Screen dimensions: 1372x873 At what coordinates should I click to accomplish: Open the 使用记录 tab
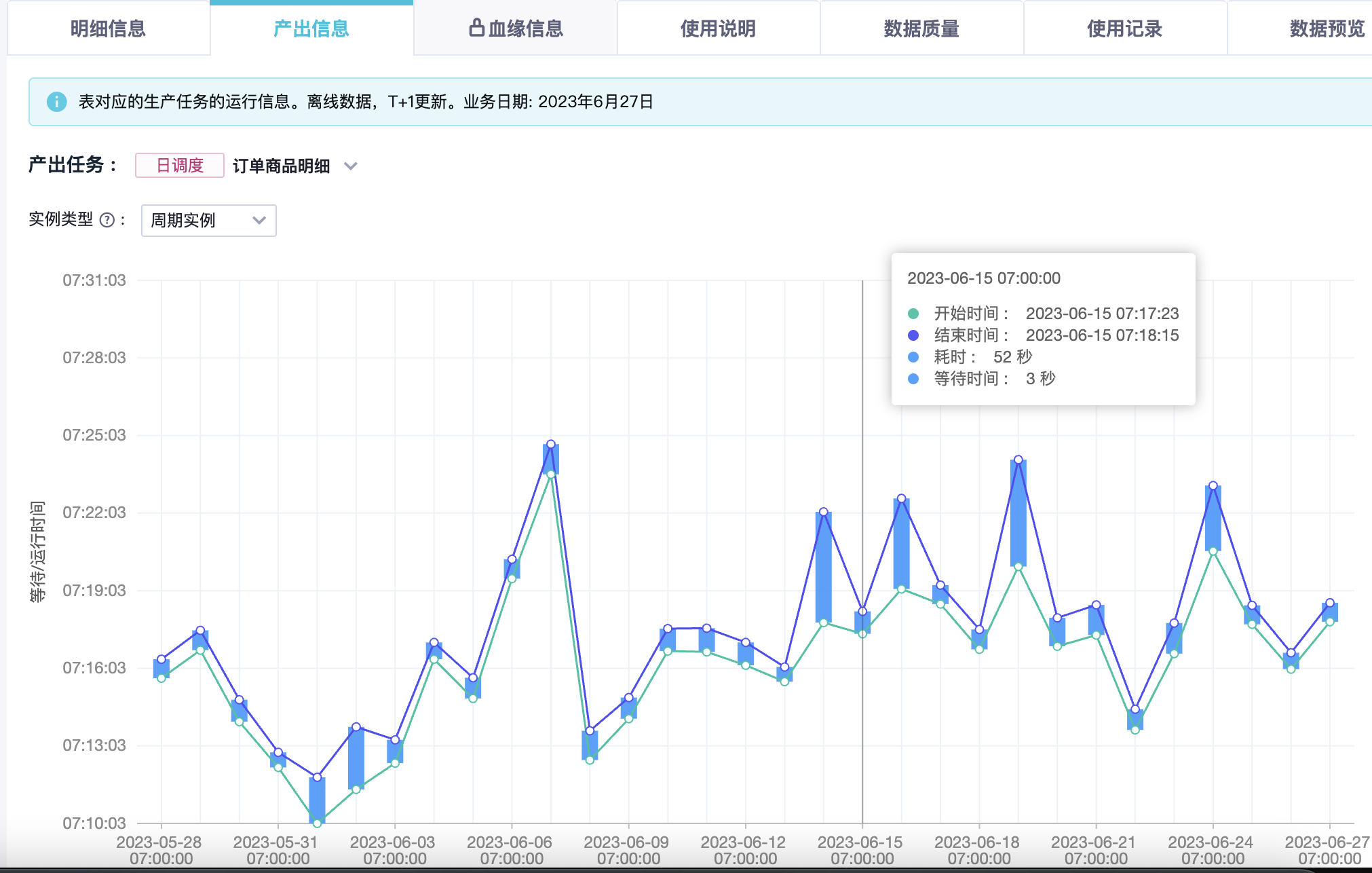click(x=1124, y=29)
